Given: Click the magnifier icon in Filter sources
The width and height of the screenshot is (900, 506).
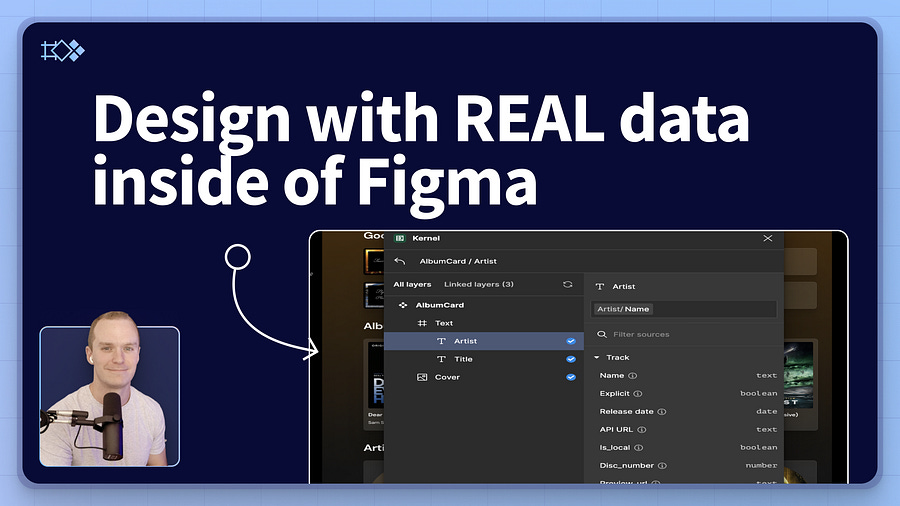Looking at the screenshot, I should coord(602,334).
